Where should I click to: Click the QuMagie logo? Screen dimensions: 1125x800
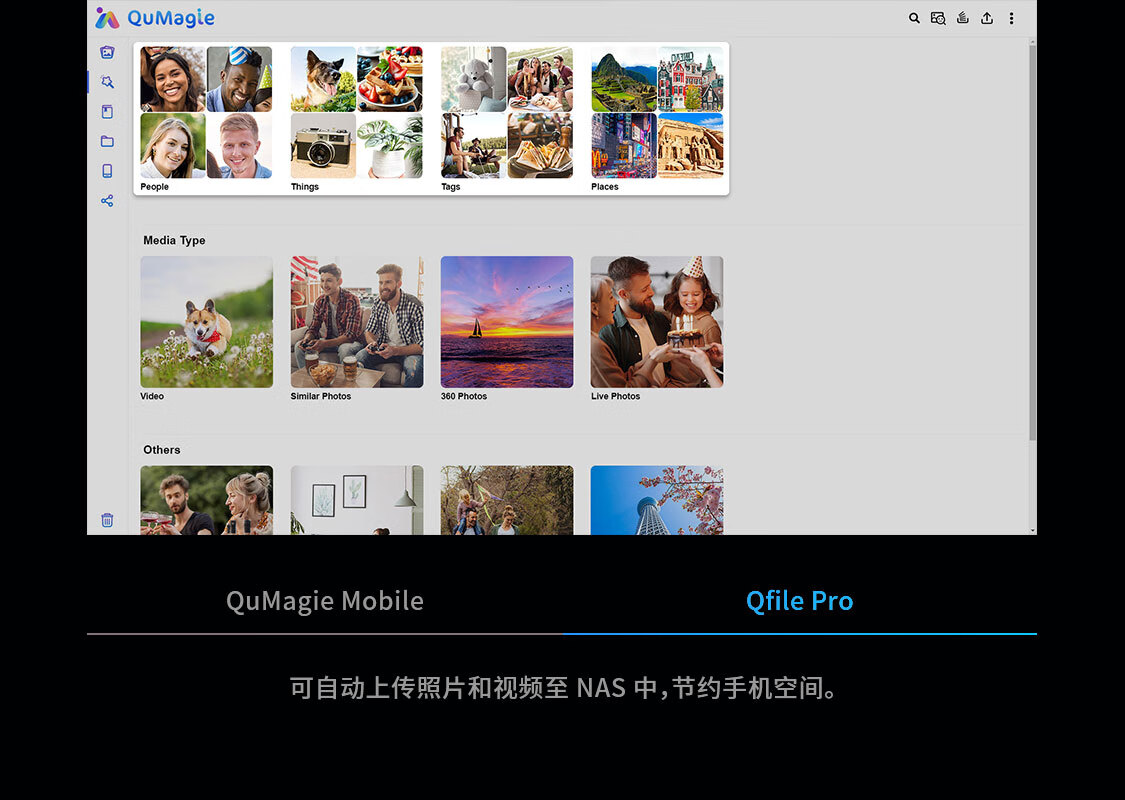(155, 18)
